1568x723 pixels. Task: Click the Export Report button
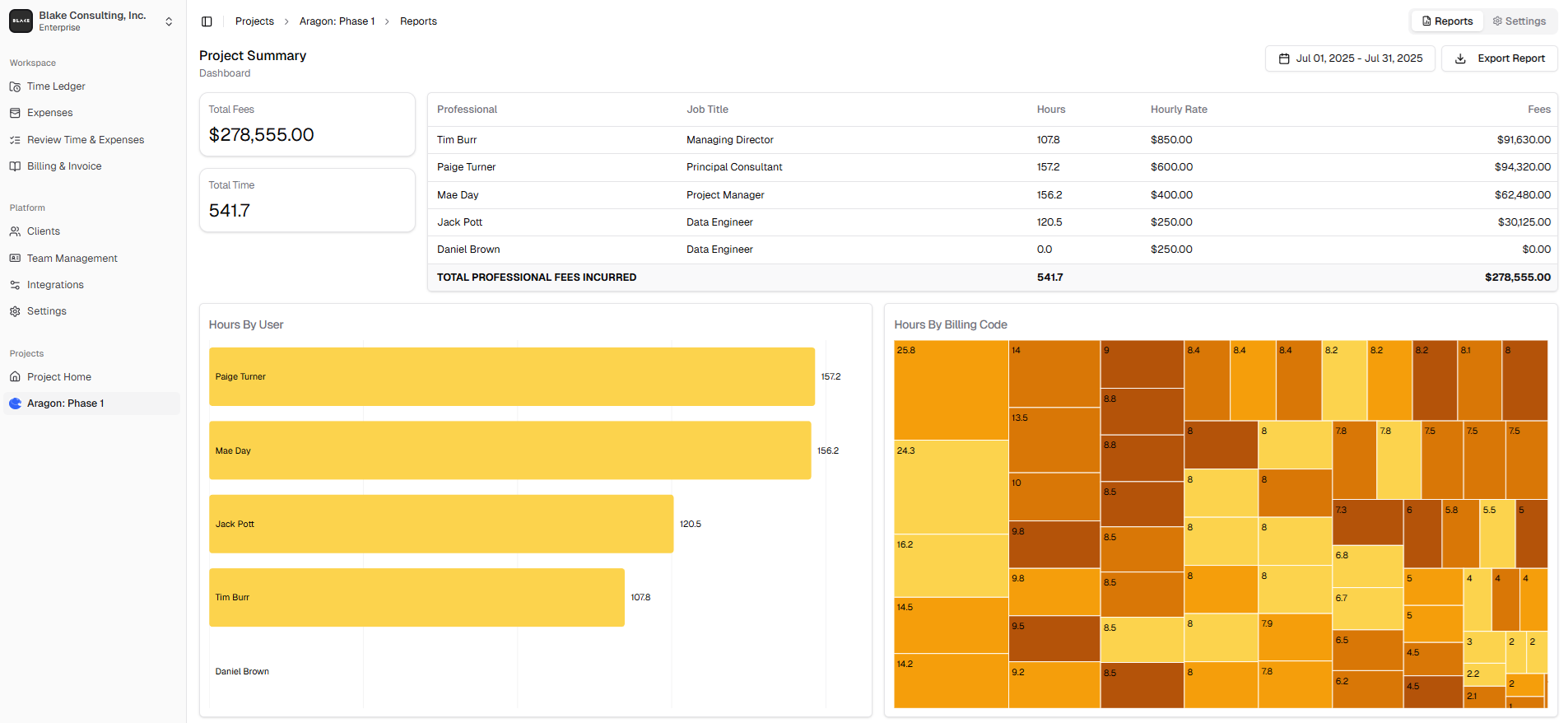tap(1500, 58)
